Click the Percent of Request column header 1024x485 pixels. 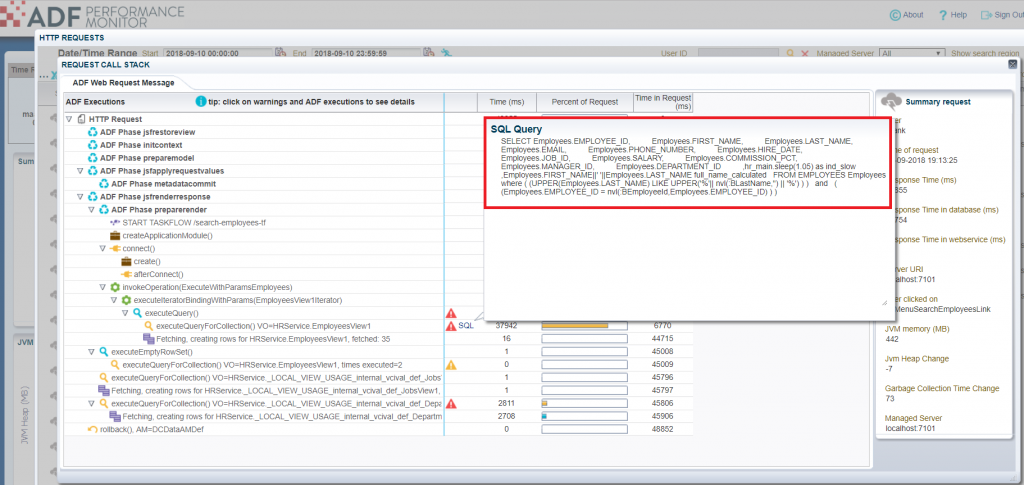tap(584, 102)
